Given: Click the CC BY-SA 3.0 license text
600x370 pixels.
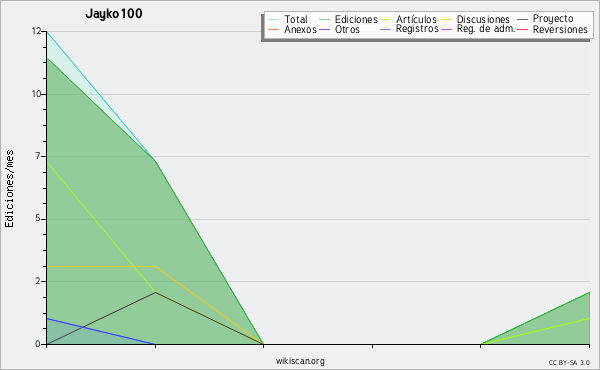Looking at the screenshot, I should (569, 363).
